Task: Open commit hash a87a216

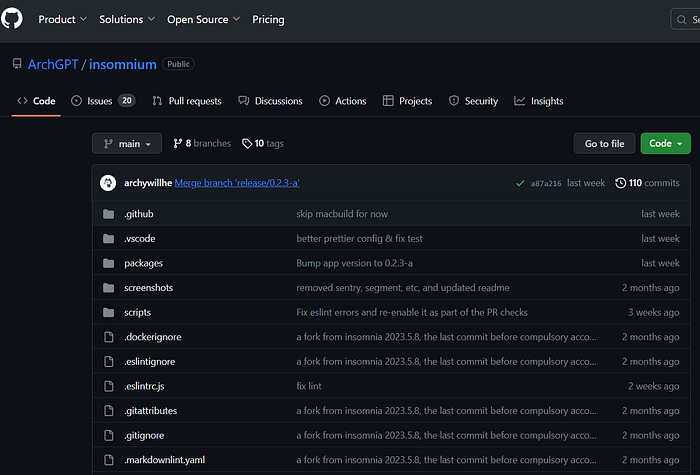Action: (546, 183)
